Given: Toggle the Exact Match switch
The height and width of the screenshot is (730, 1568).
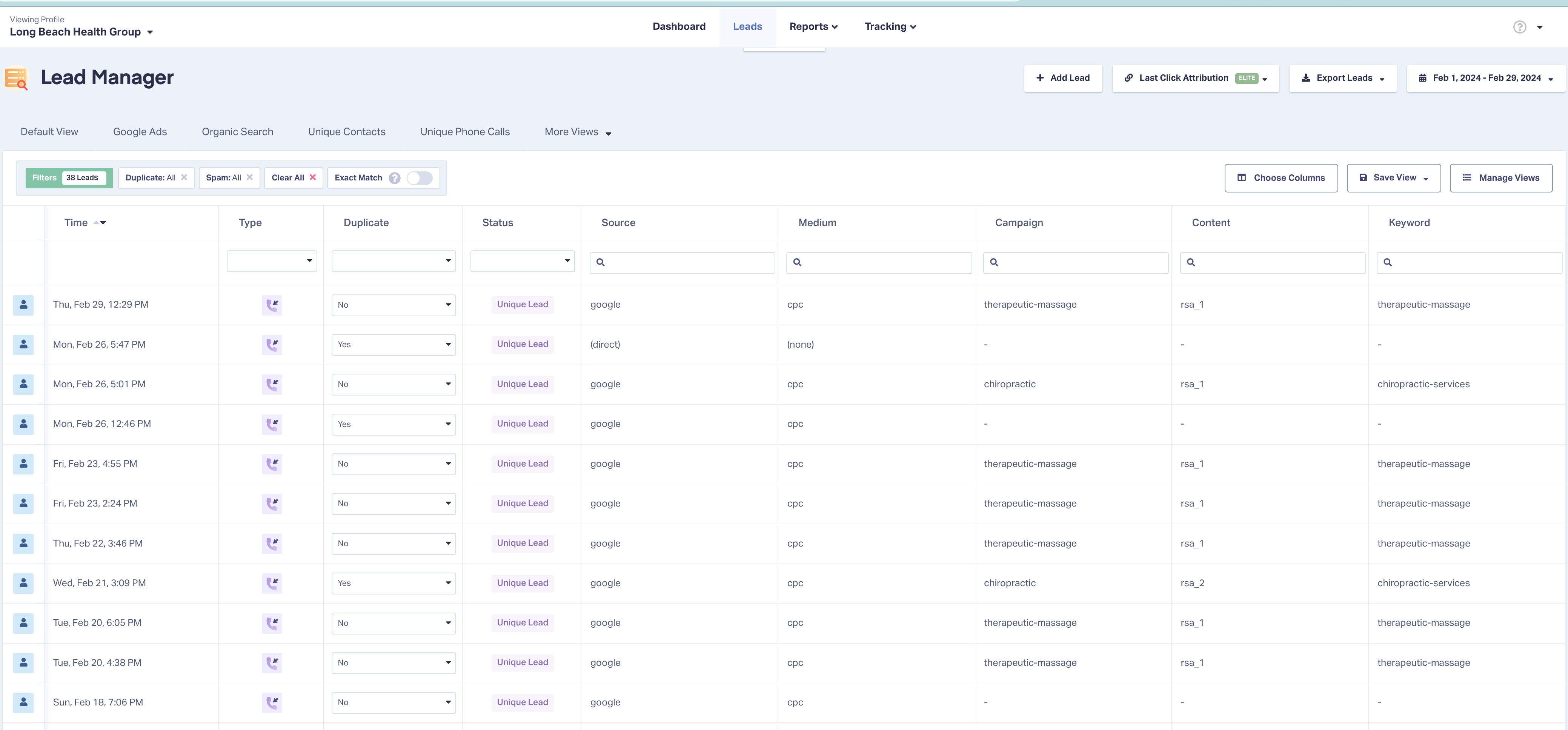Looking at the screenshot, I should click(420, 178).
